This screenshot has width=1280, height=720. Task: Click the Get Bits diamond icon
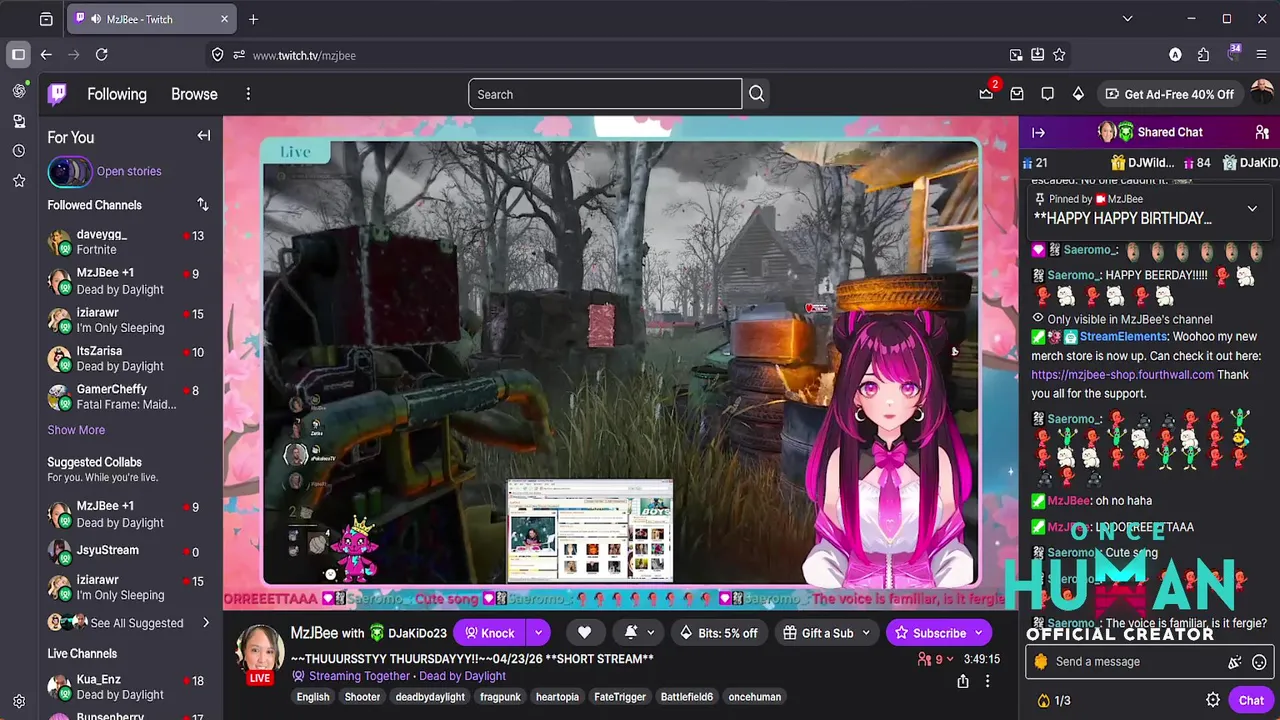pyautogui.click(x=1078, y=94)
